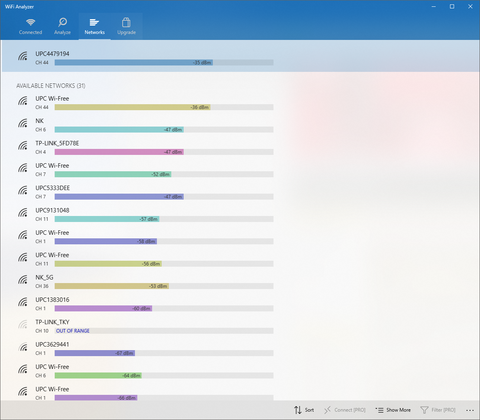Click the Connect [PRO] button
Screen dimensions: 480x420
(345, 410)
